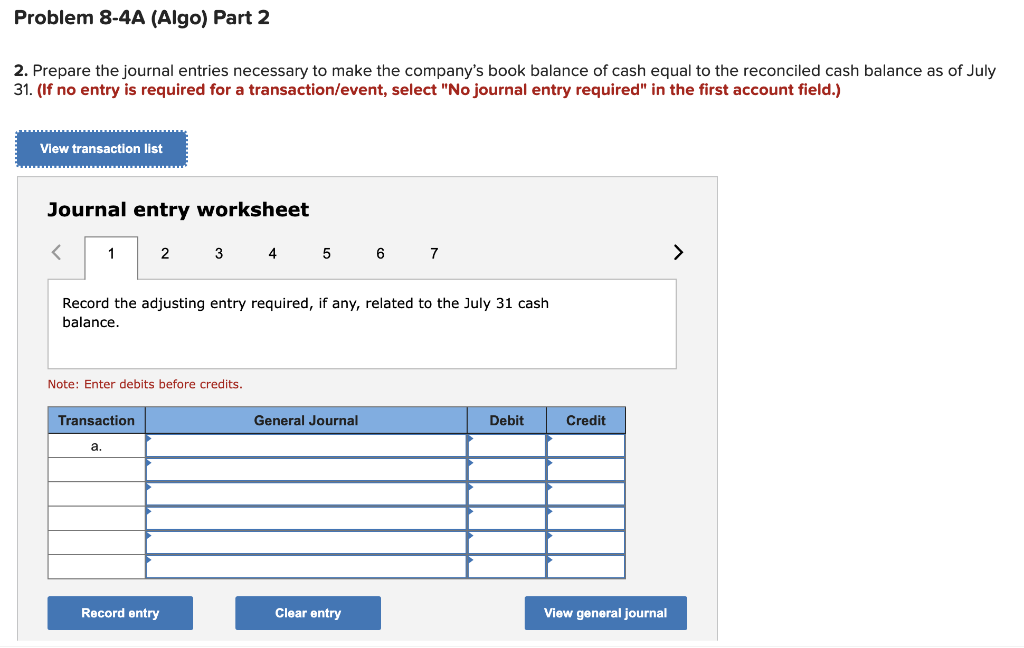
Task: Click Record entry to save the journal entry
Action: 119,612
